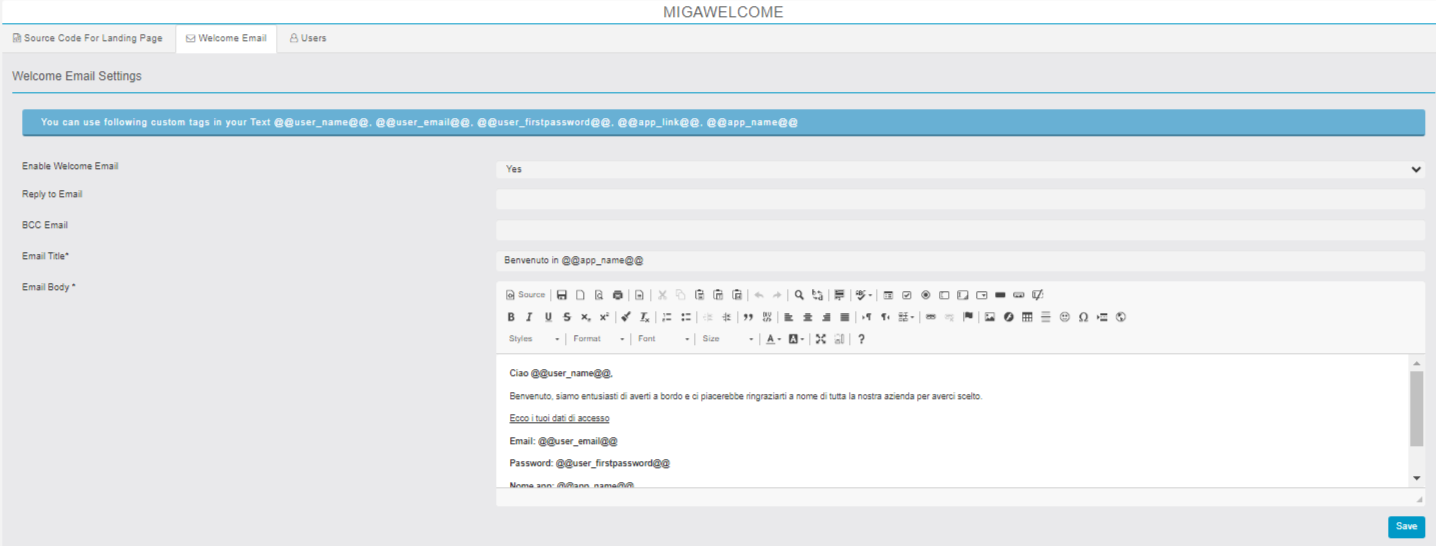Toggle underline formatting
1436x546 pixels.
click(548, 317)
